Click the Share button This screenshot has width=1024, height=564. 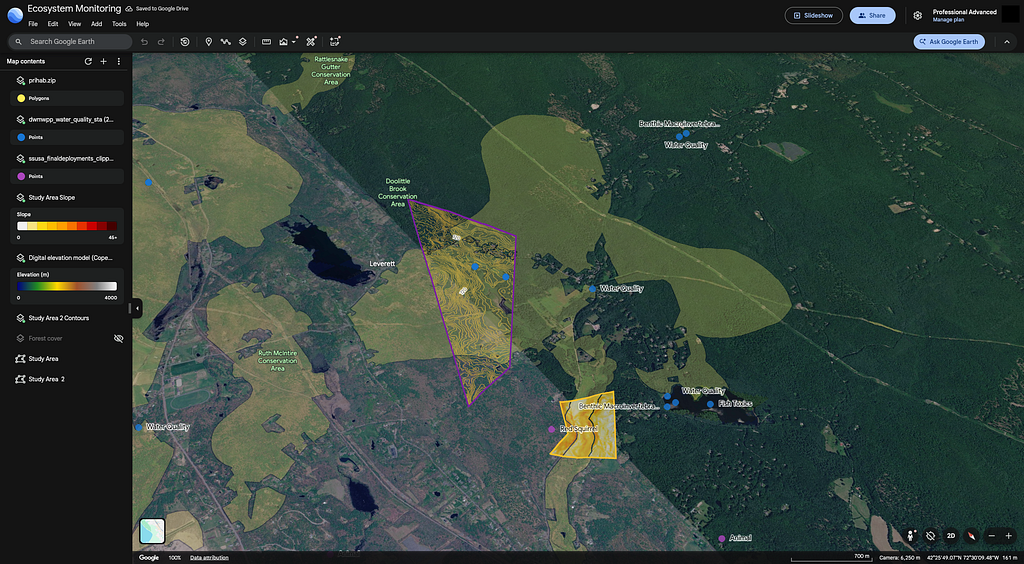(x=872, y=16)
